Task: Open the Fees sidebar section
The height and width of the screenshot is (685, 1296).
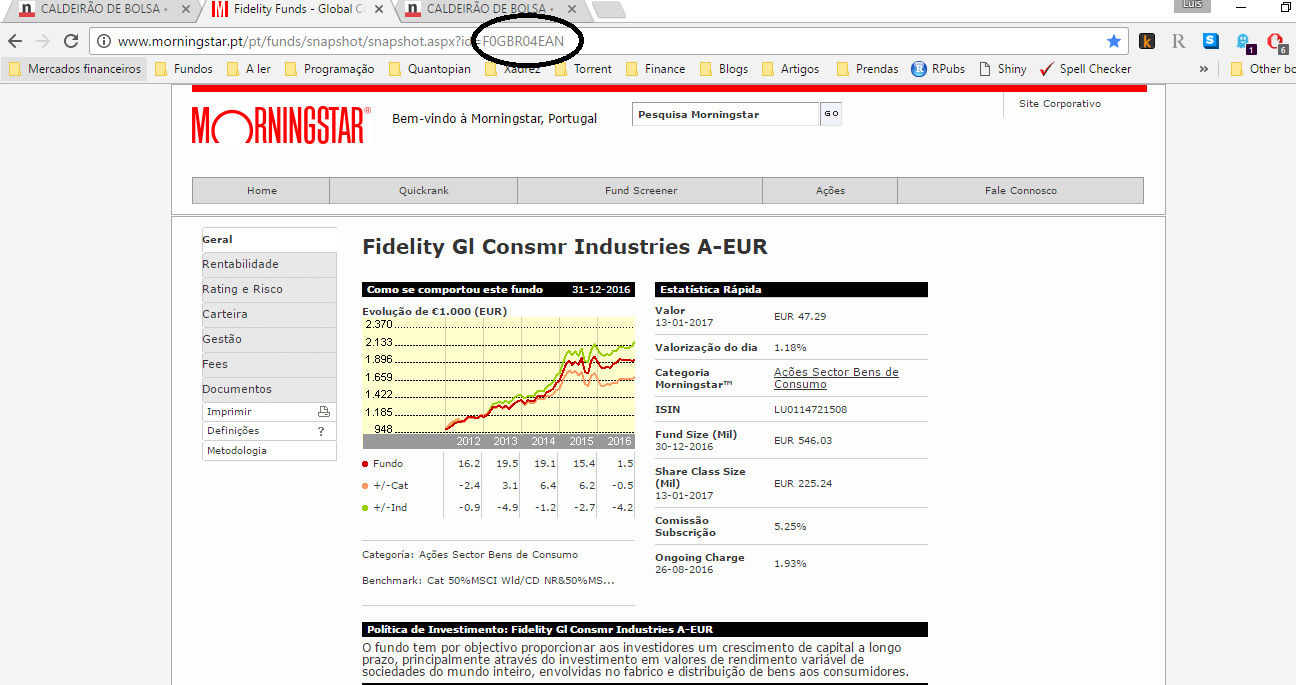Action: (x=269, y=364)
